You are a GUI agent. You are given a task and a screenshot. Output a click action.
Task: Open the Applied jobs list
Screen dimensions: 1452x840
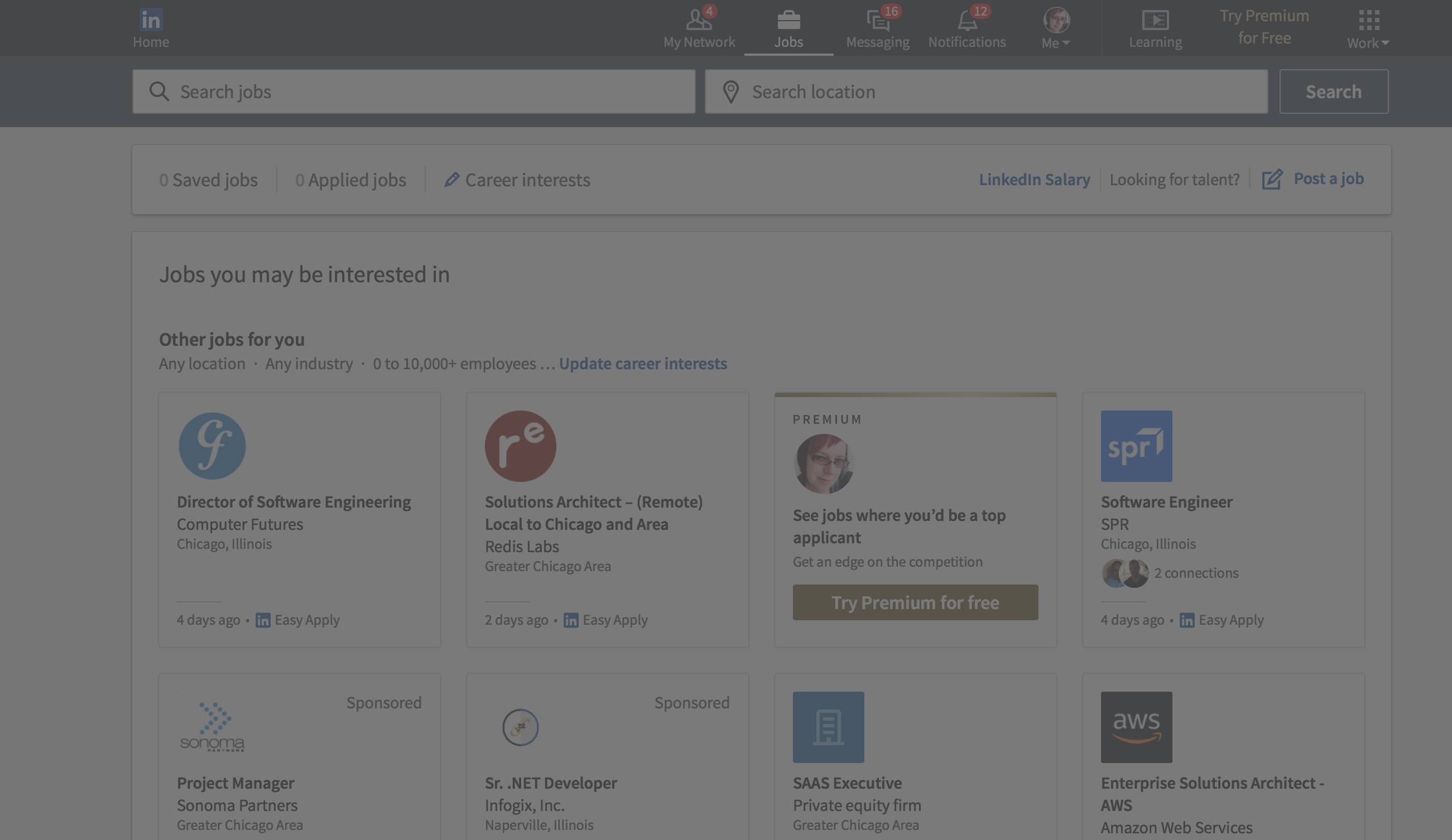350,180
